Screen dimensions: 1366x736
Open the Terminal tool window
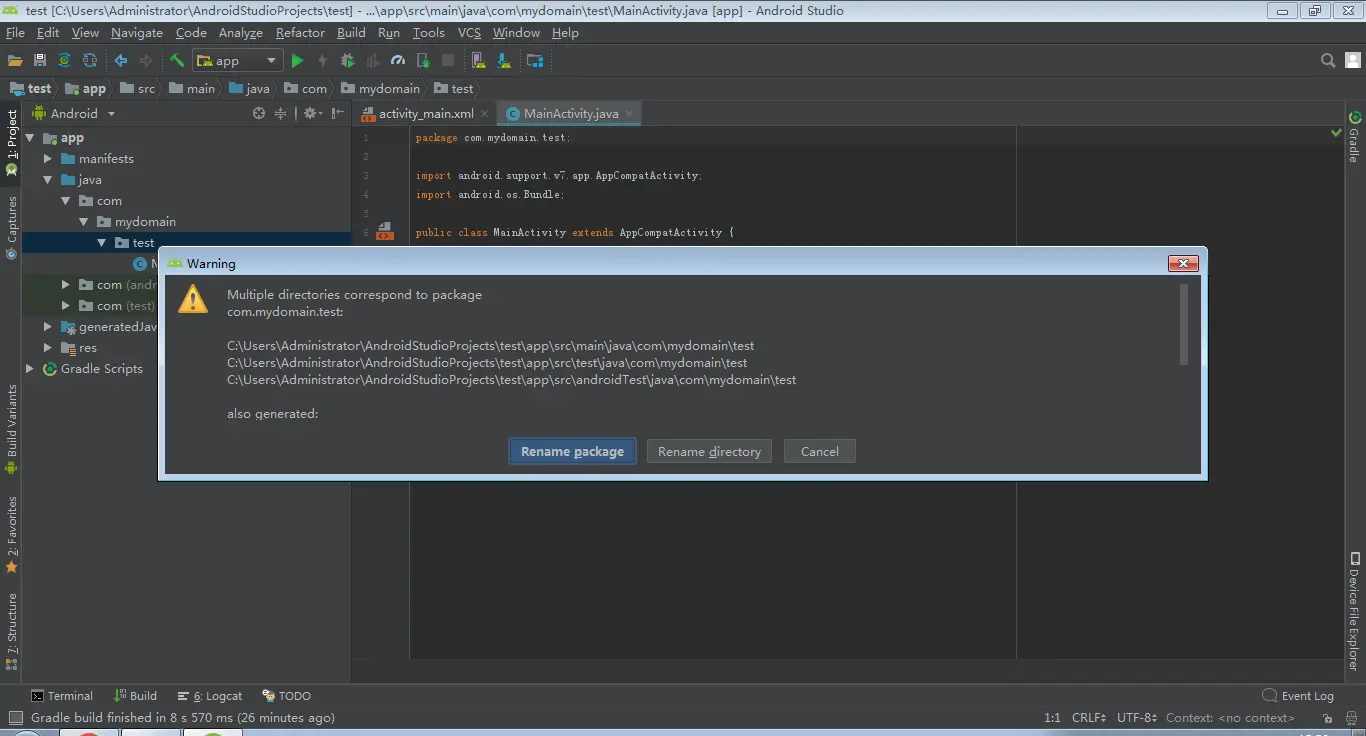[62, 696]
